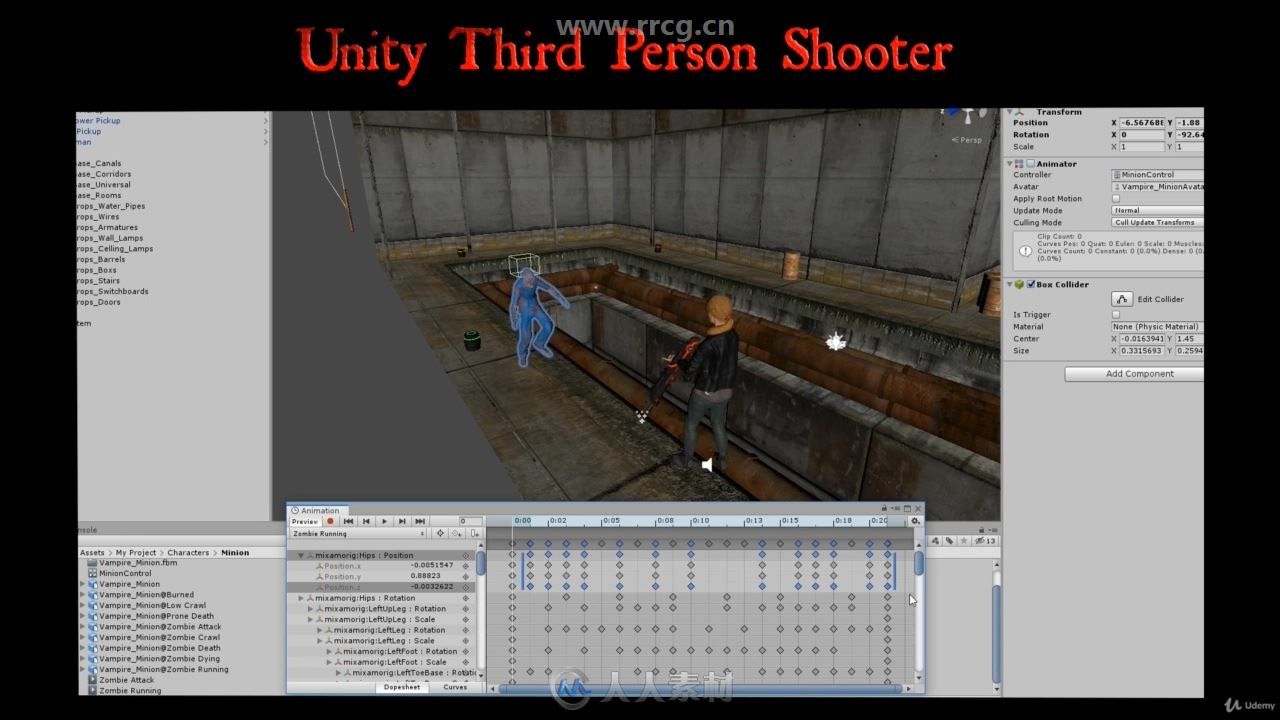Click the Animation frame number field

pyautogui.click(x=469, y=521)
